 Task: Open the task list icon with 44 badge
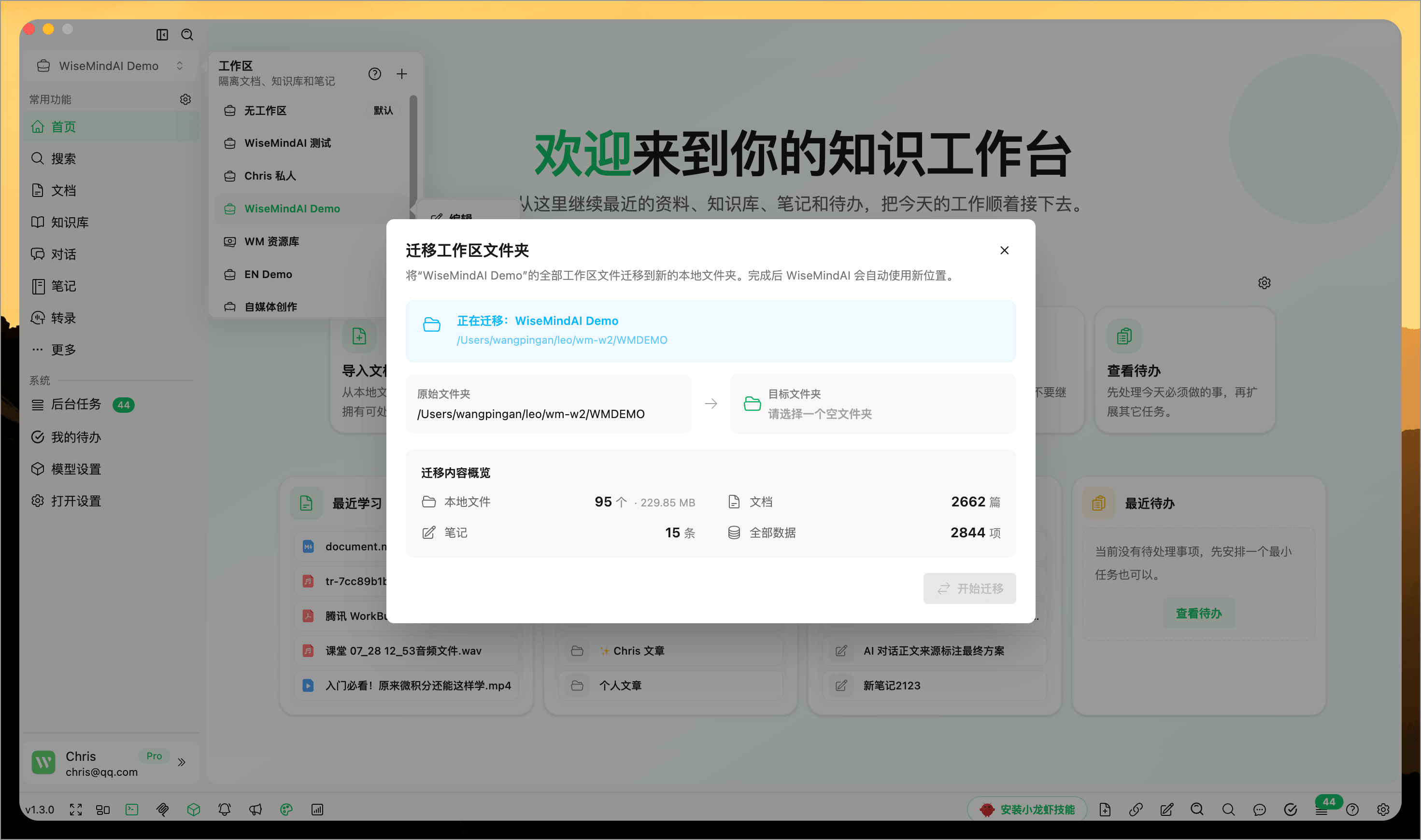pos(1322,810)
